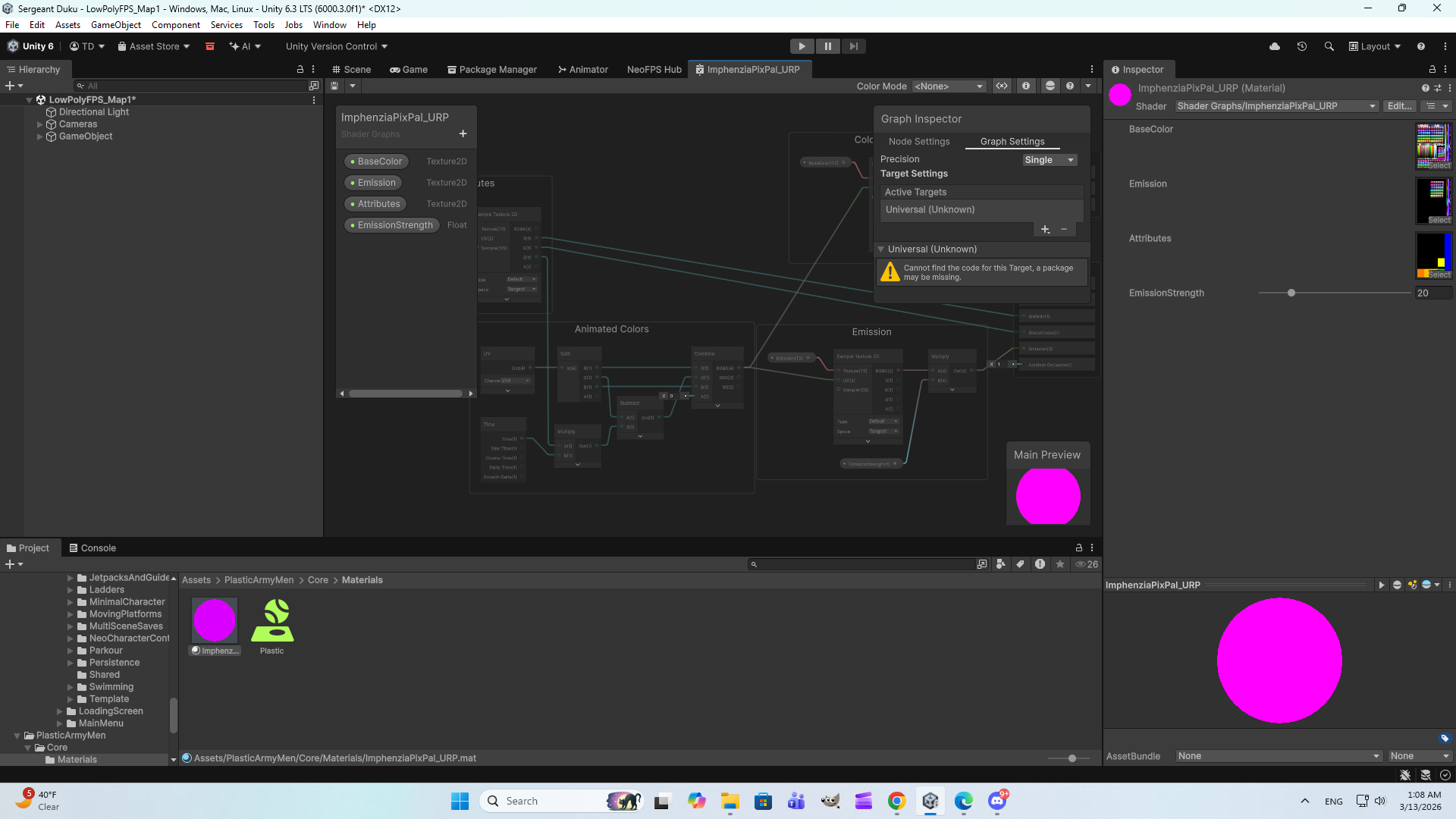Open the GameObject menu

(x=116, y=25)
